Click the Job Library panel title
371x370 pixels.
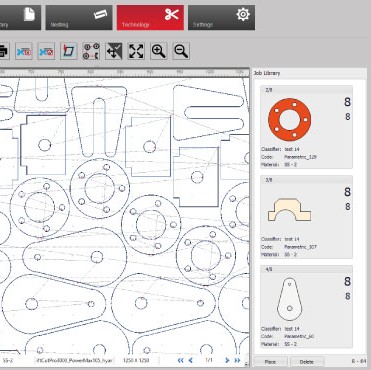tap(267, 73)
